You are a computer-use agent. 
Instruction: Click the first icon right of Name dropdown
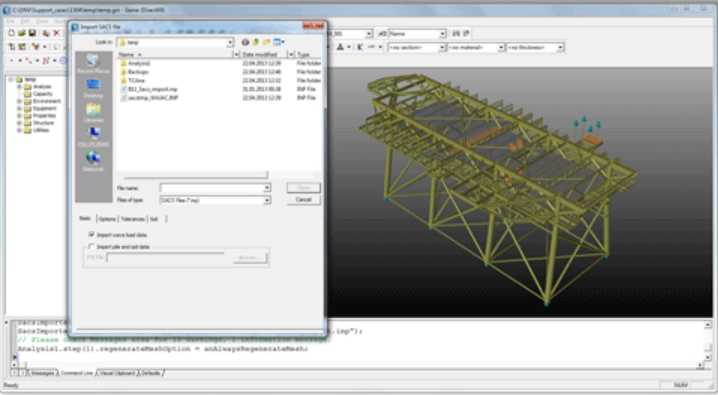[x=456, y=33]
